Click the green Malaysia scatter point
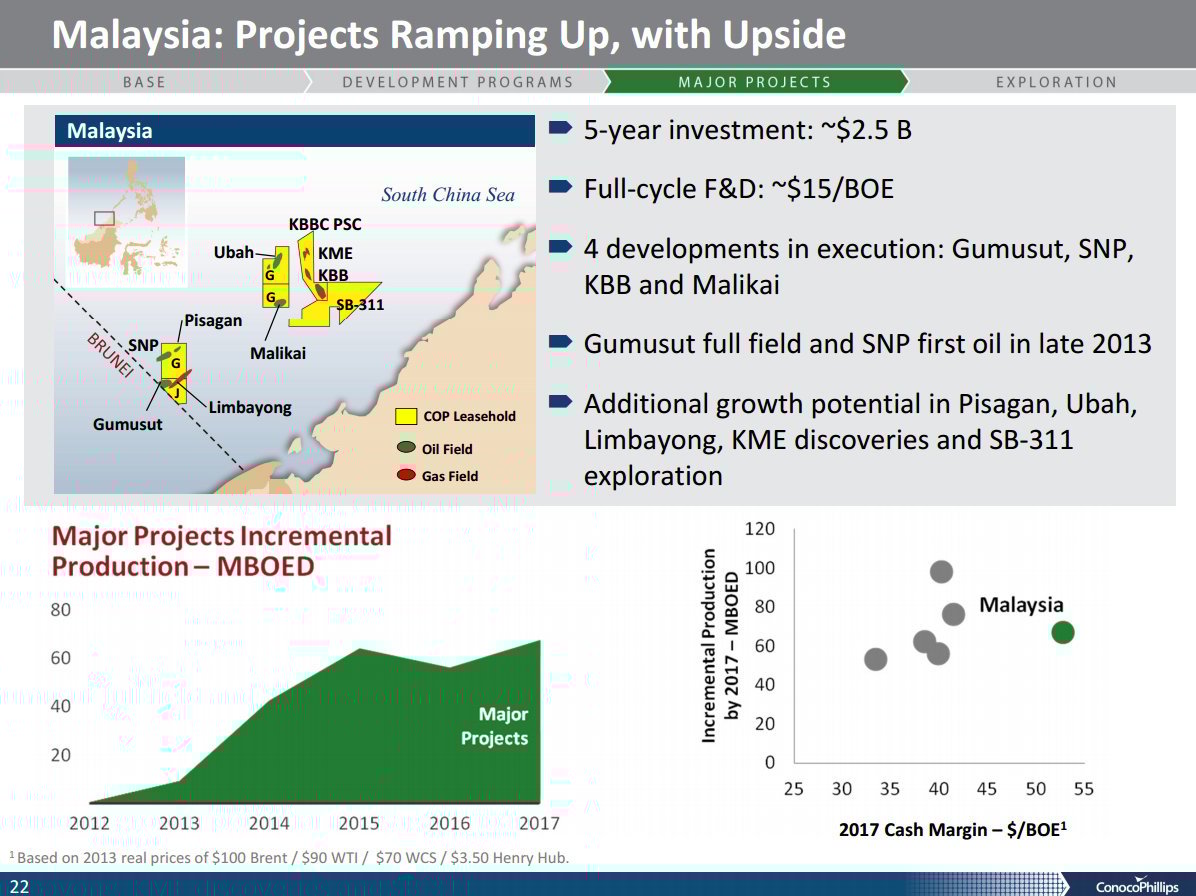 [1062, 632]
